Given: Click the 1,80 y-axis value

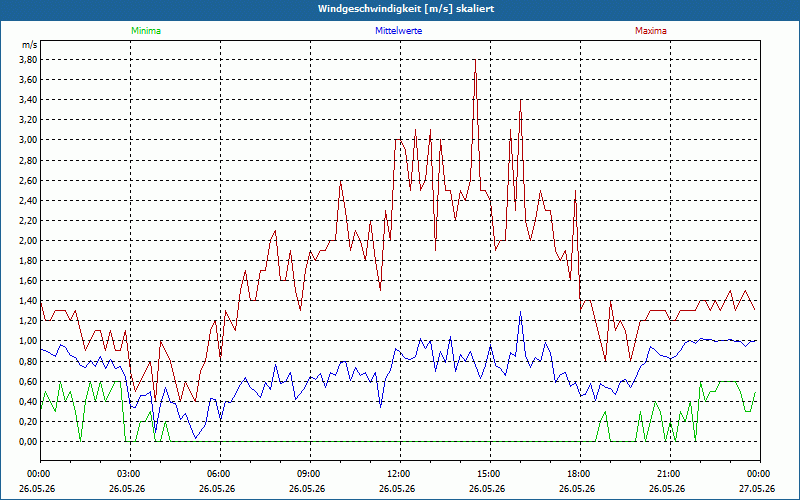Looking at the screenshot, I should (28, 261).
